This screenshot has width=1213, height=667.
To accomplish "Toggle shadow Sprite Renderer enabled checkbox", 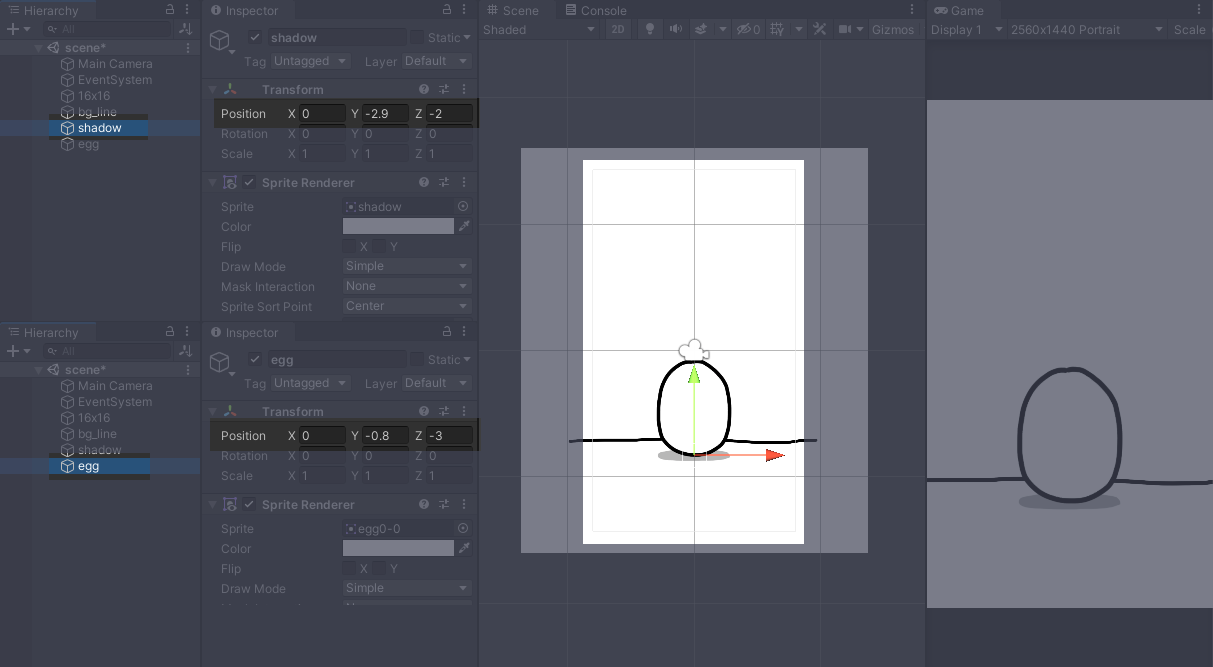I will 249,182.
